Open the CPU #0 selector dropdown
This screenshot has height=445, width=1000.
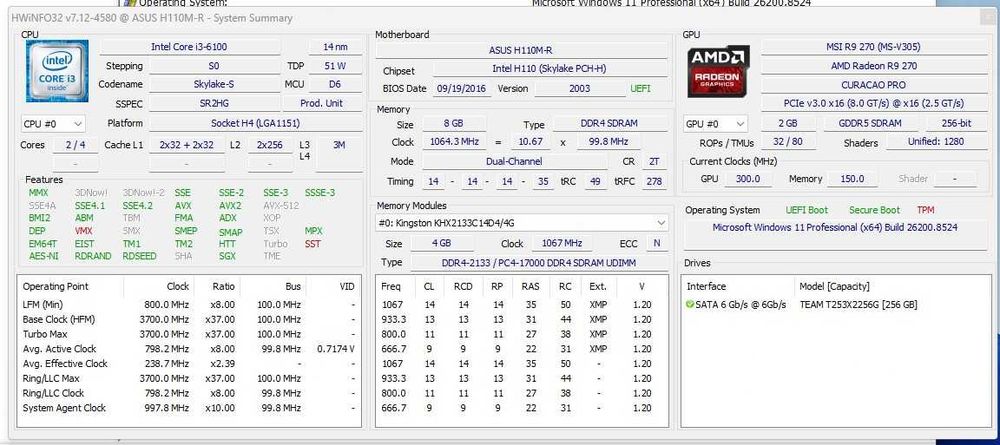click(x=53, y=124)
